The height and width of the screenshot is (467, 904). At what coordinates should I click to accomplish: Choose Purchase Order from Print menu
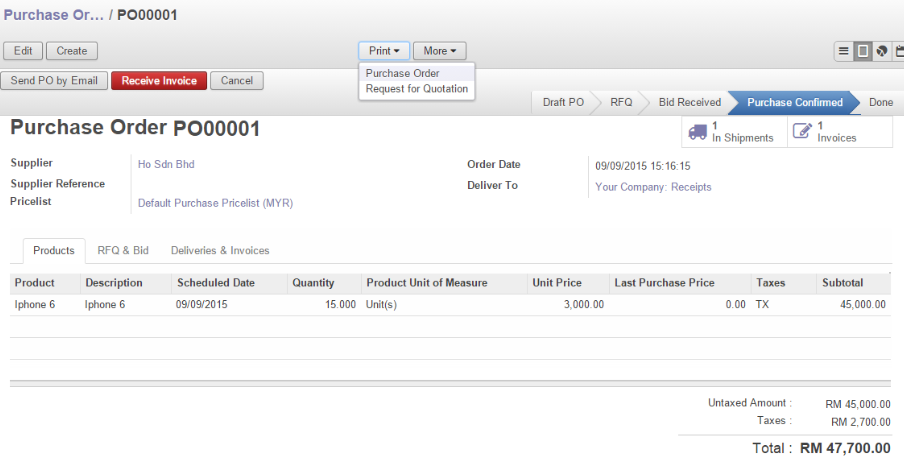402,73
